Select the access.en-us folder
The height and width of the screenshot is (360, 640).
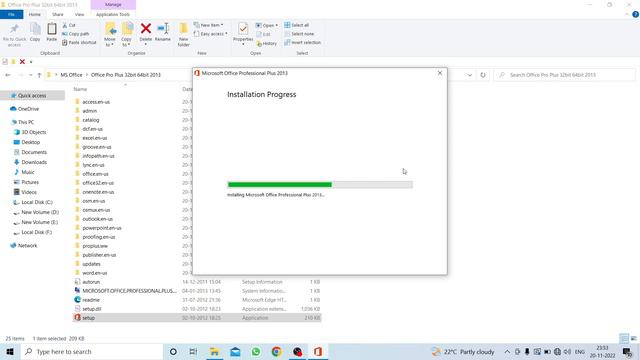pyautogui.click(x=96, y=102)
